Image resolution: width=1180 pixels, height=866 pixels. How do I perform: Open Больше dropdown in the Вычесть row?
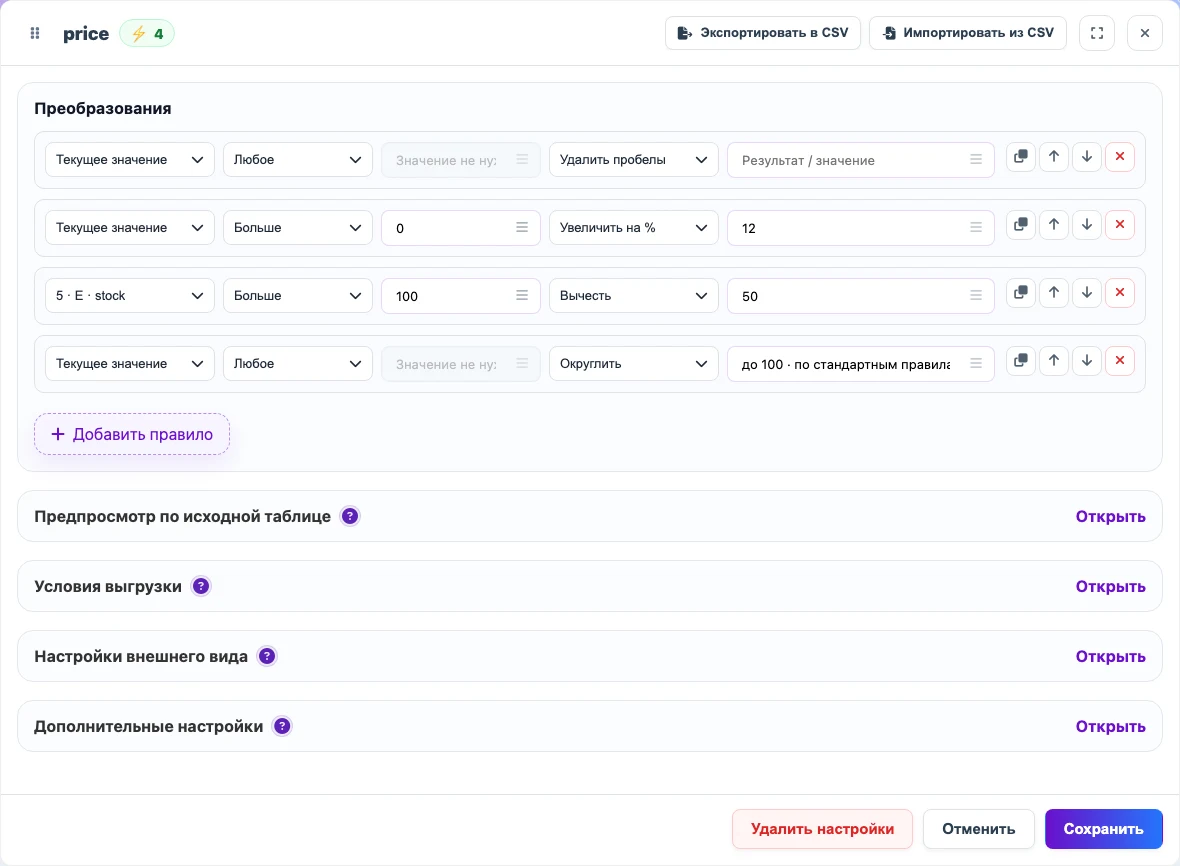(x=297, y=296)
